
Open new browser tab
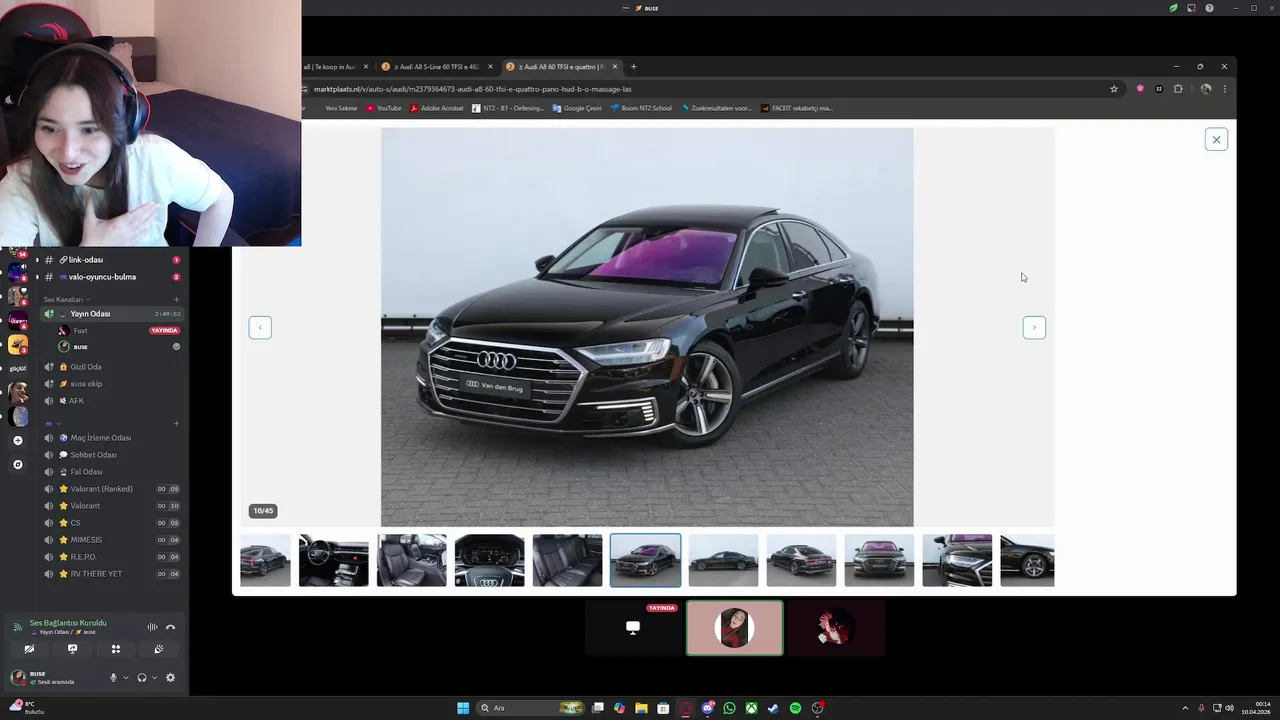point(633,67)
